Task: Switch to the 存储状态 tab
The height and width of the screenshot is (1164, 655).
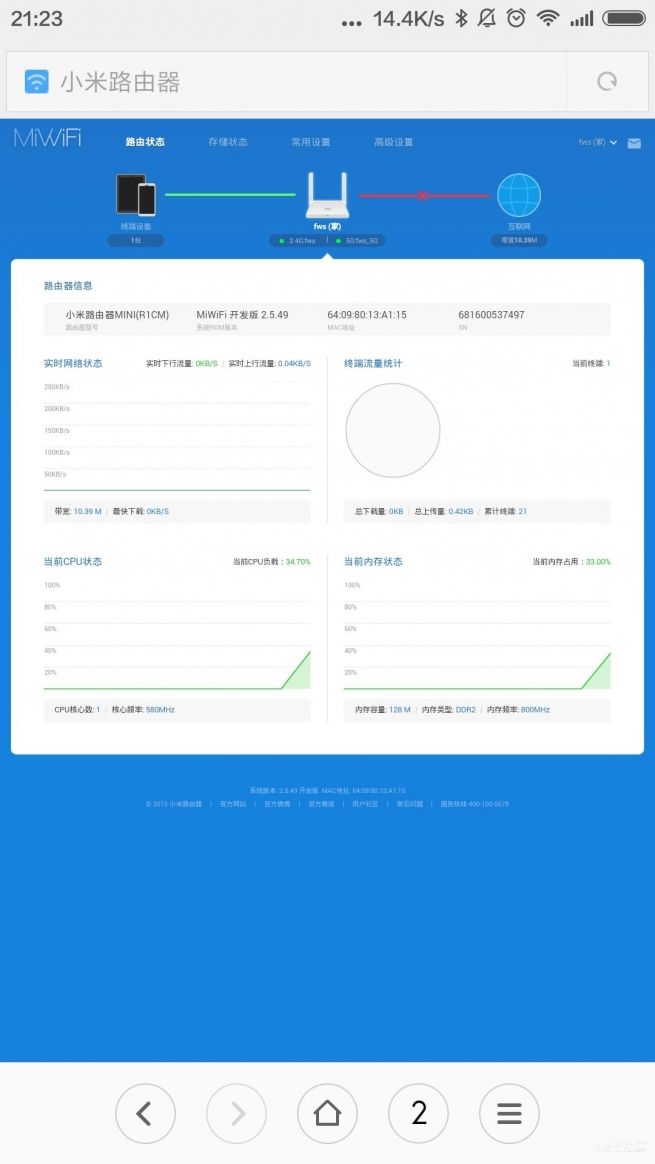Action: point(227,142)
